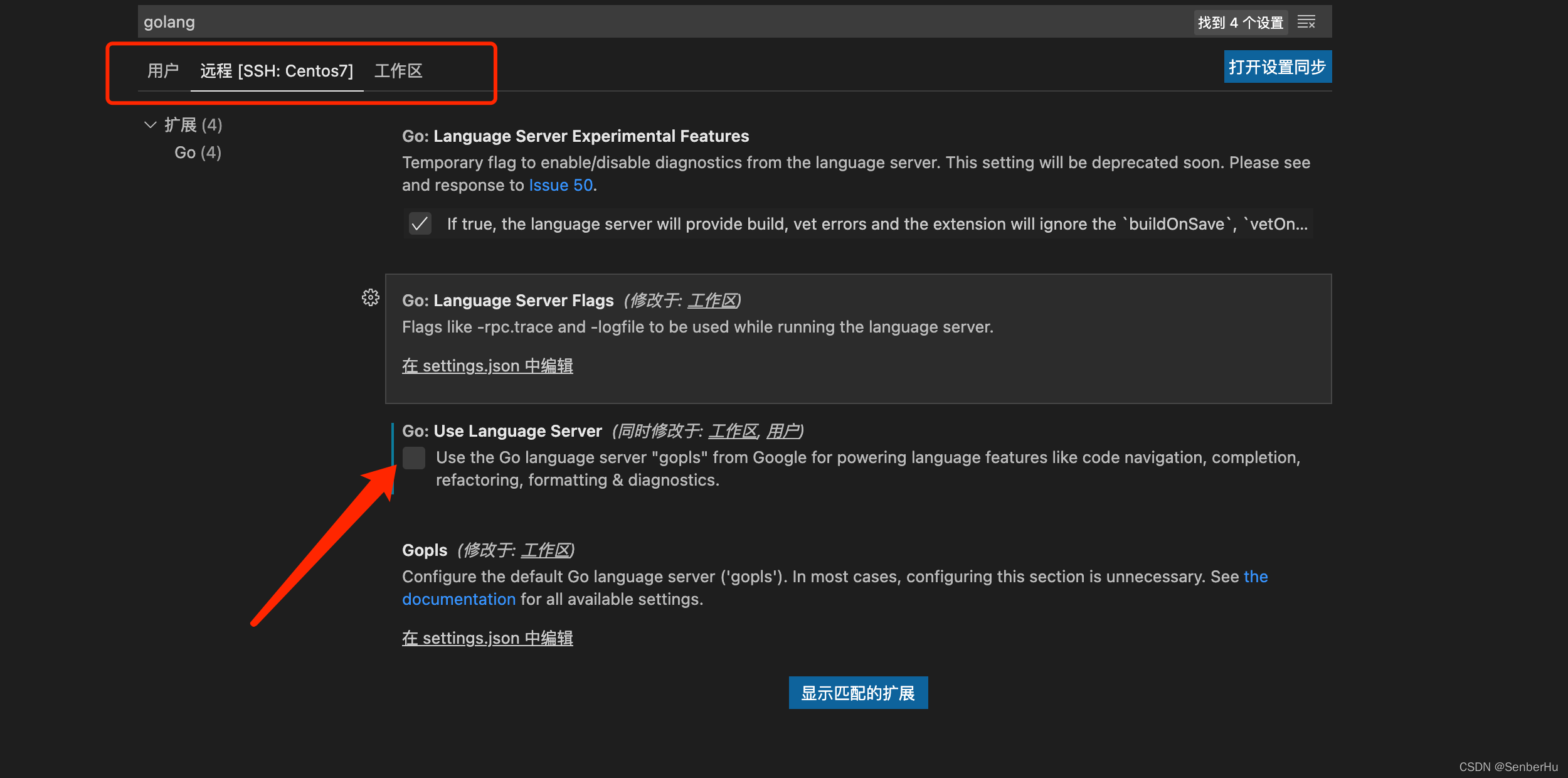Uncheck the language server diagnostics checkbox
Screen dimensions: 1568x778
click(x=420, y=223)
